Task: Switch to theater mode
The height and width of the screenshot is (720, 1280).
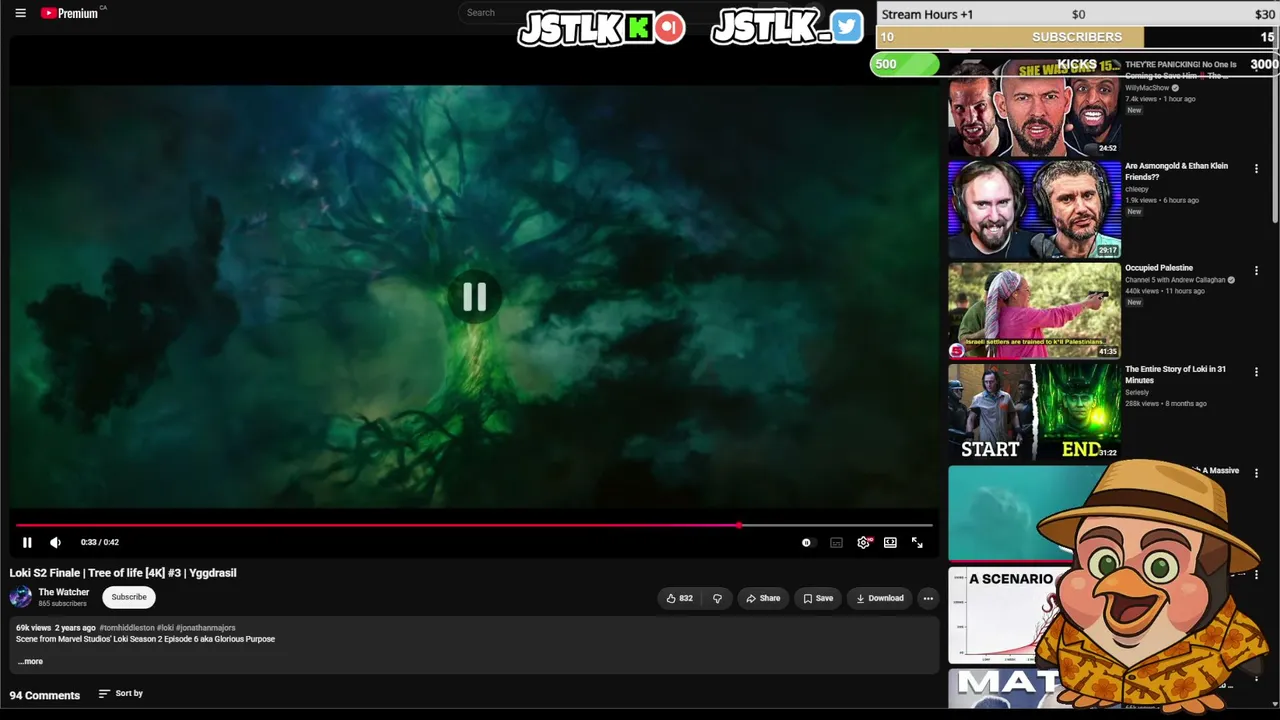Action: (x=890, y=542)
